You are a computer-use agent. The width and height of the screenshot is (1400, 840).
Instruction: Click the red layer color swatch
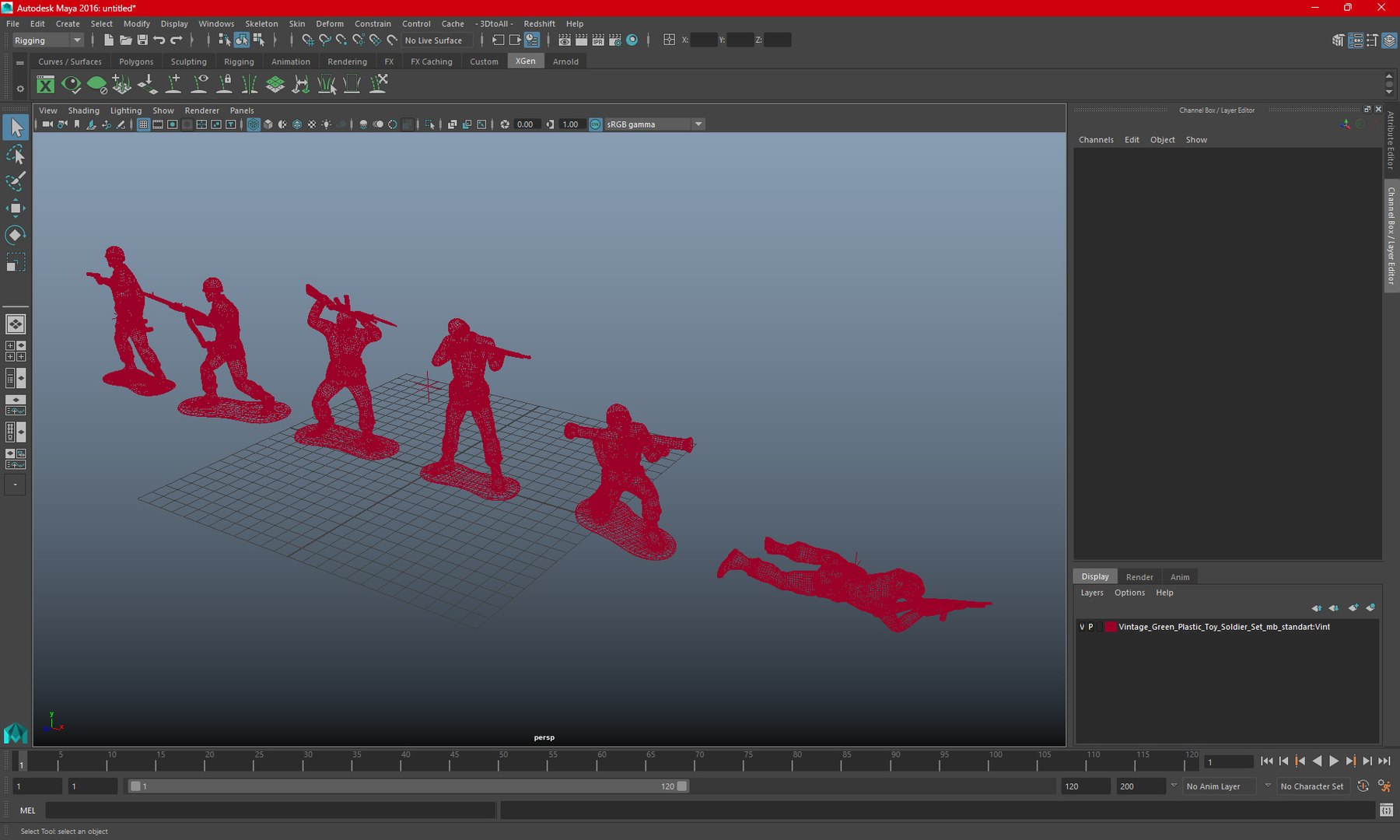(1111, 627)
